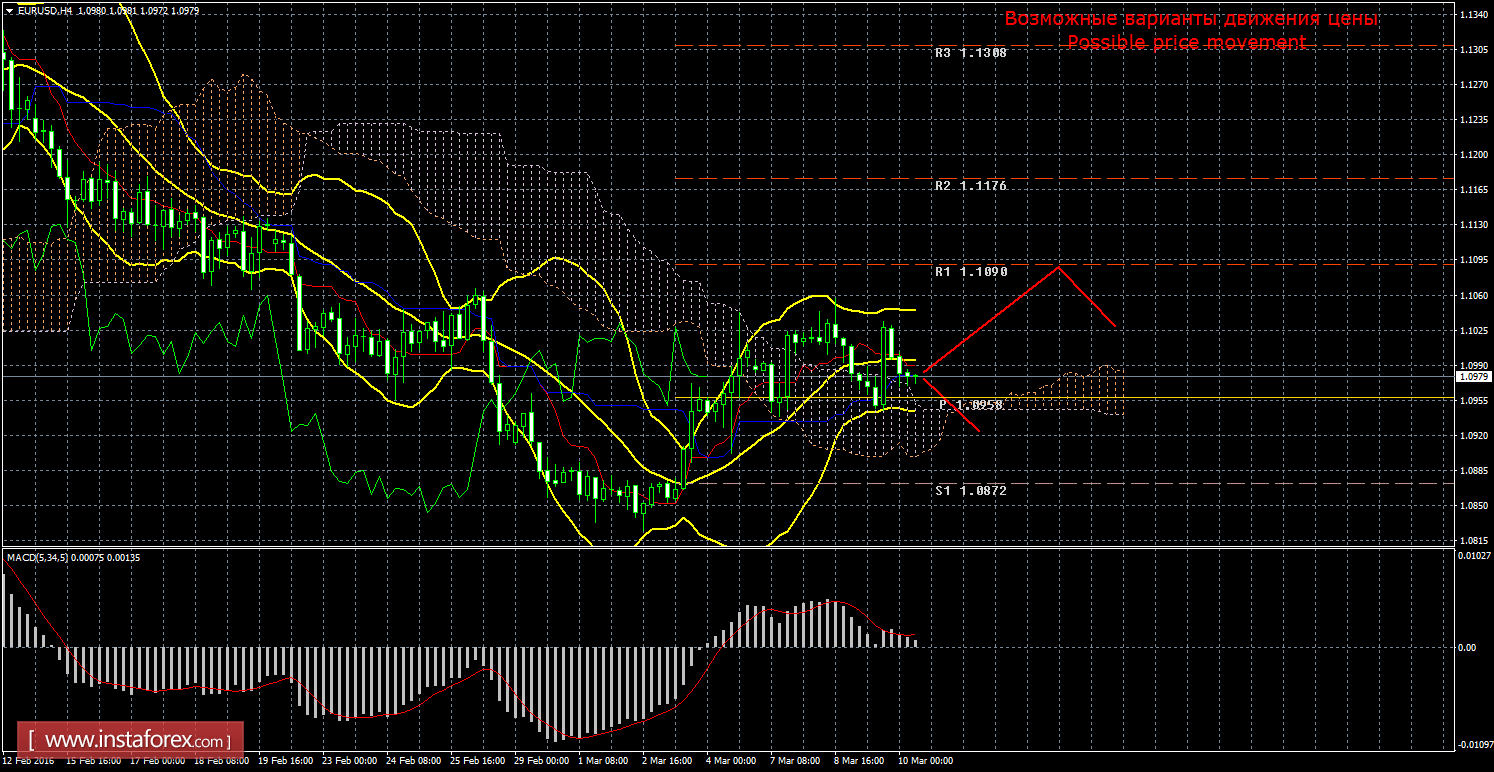Select the 19 Feb 16:00 time axis marker
Image resolution: width=1494 pixels, height=772 pixels.
(x=284, y=761)
